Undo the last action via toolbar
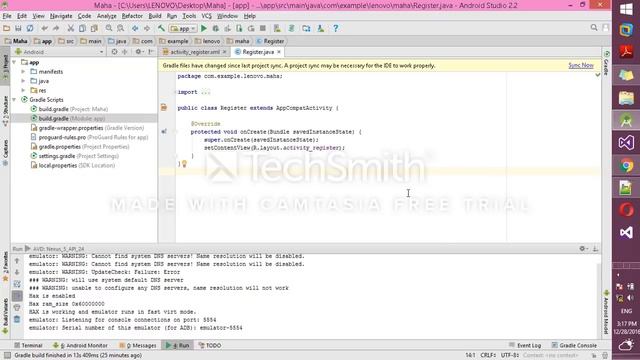640x360 pixels. [44, 28]
